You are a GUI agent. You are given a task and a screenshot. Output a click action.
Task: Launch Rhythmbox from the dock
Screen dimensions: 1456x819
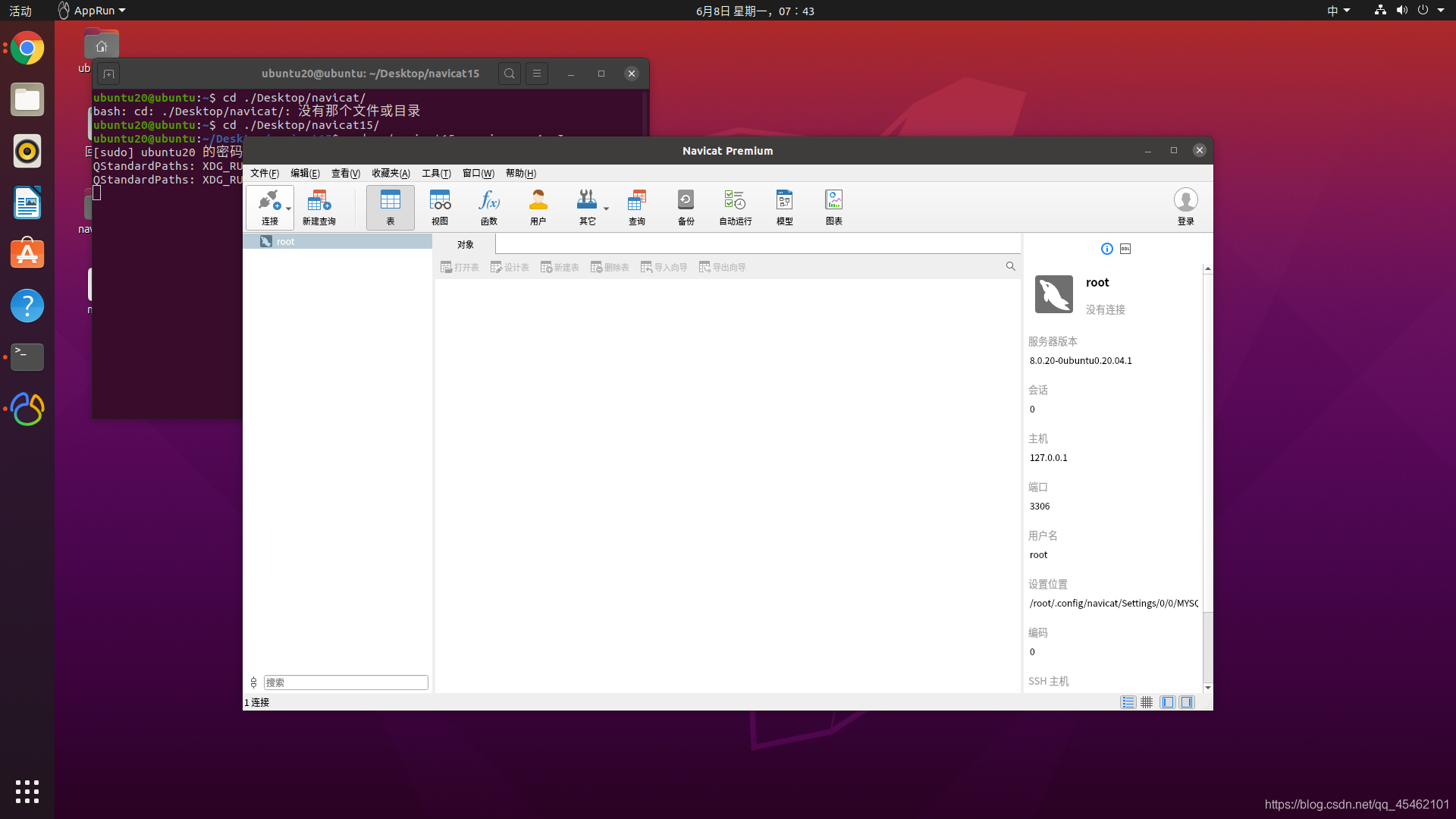tap(27, 151)
